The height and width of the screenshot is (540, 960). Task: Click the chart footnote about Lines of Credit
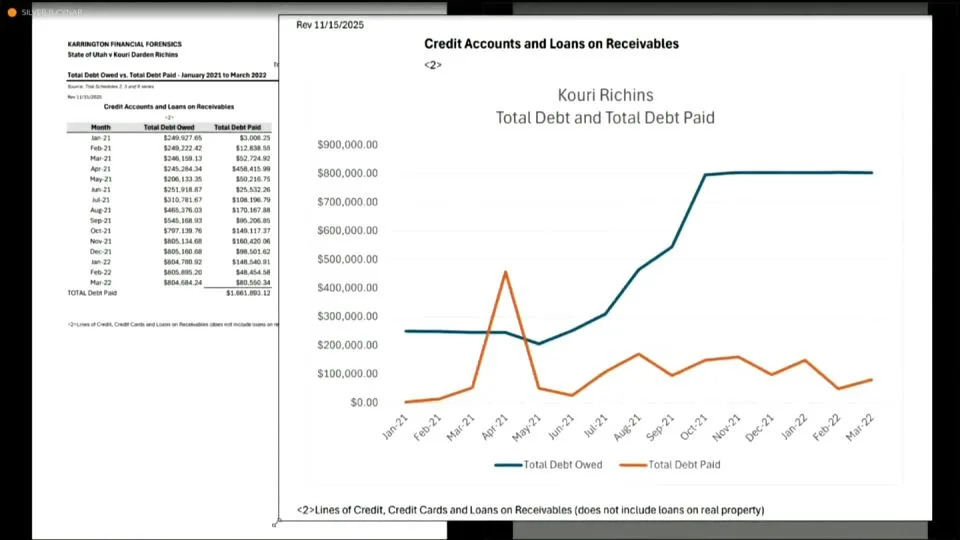pyautogui.click(x=530, y=510)
